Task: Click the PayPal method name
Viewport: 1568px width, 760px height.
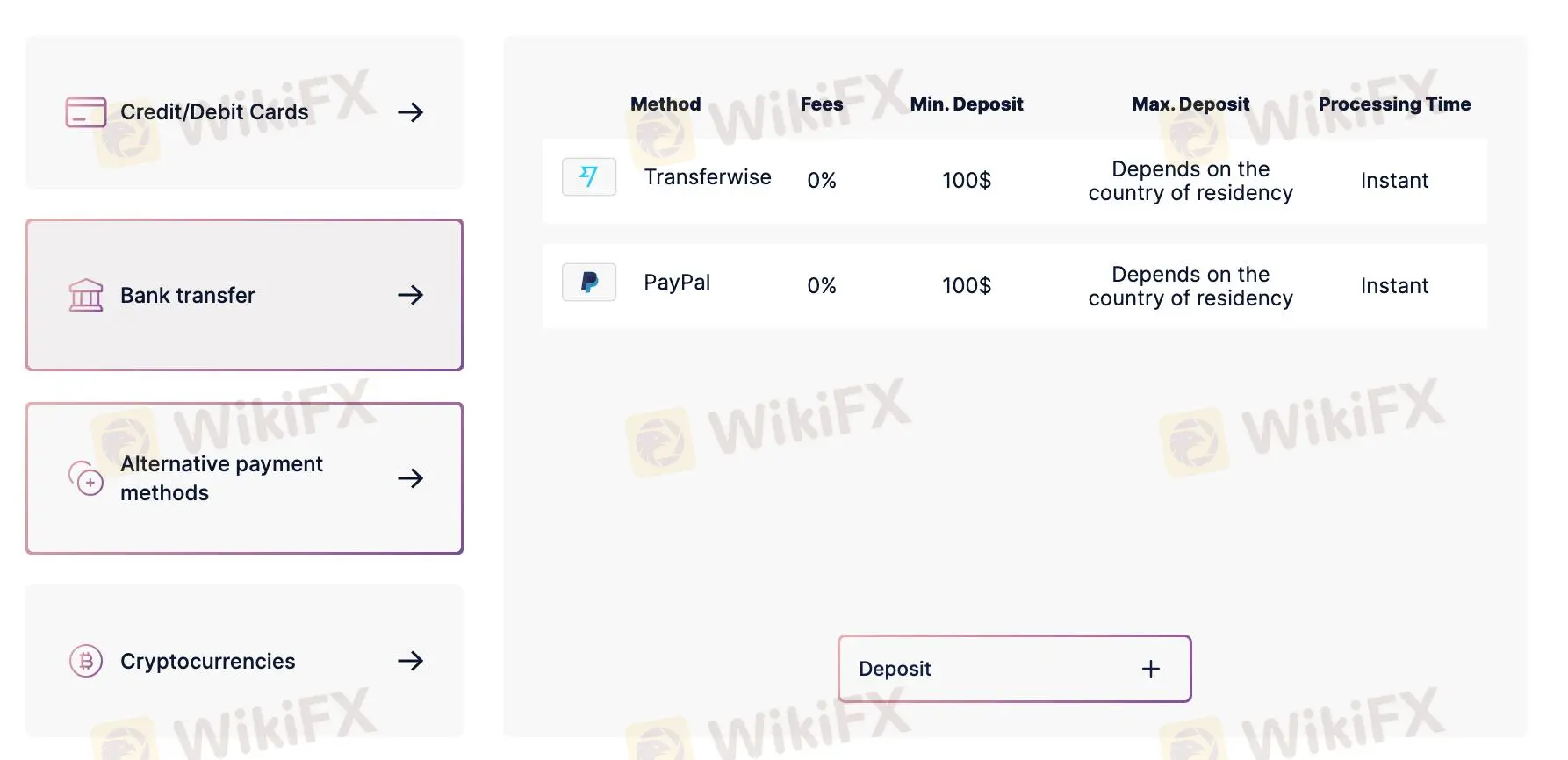Action: 677,283
